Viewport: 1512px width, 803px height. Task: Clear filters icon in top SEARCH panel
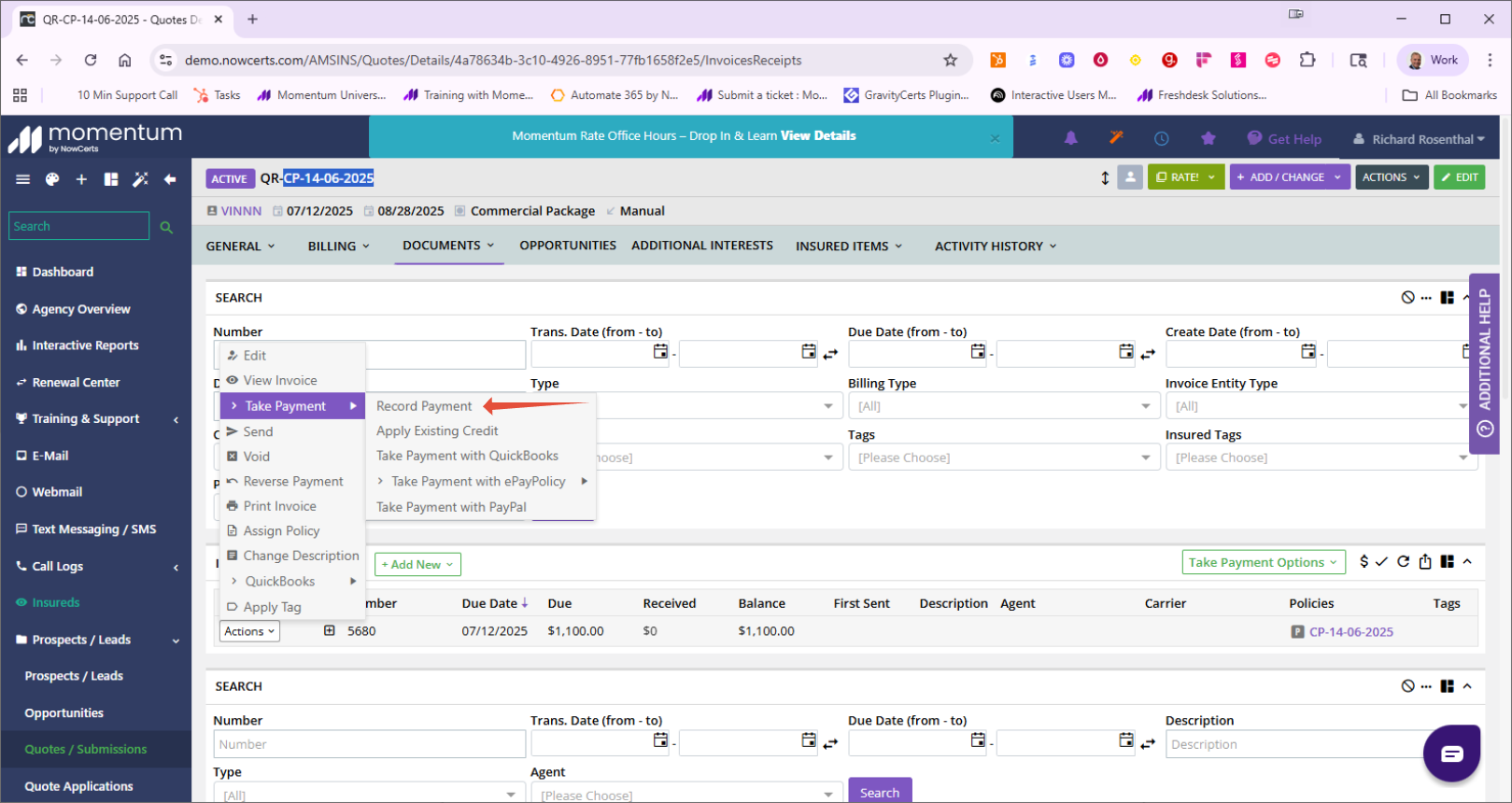coord(1407,297)
